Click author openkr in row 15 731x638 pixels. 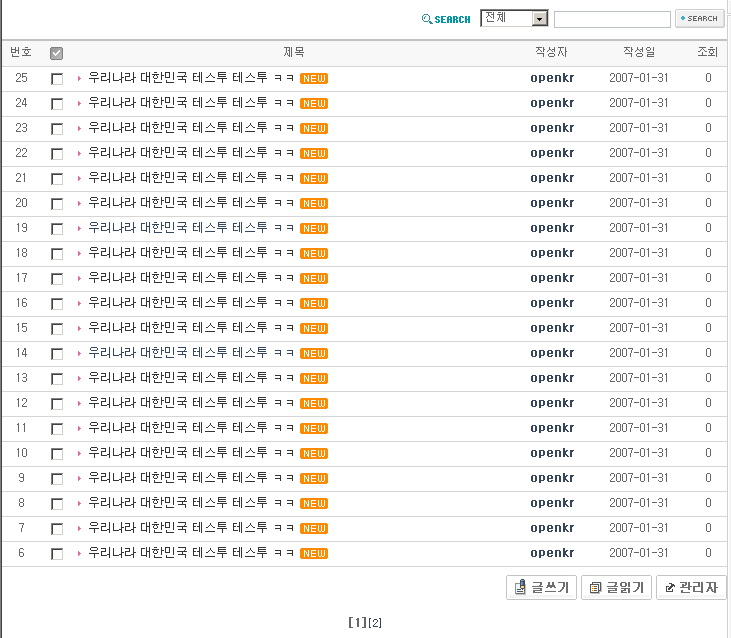click(x=552, y=329)
